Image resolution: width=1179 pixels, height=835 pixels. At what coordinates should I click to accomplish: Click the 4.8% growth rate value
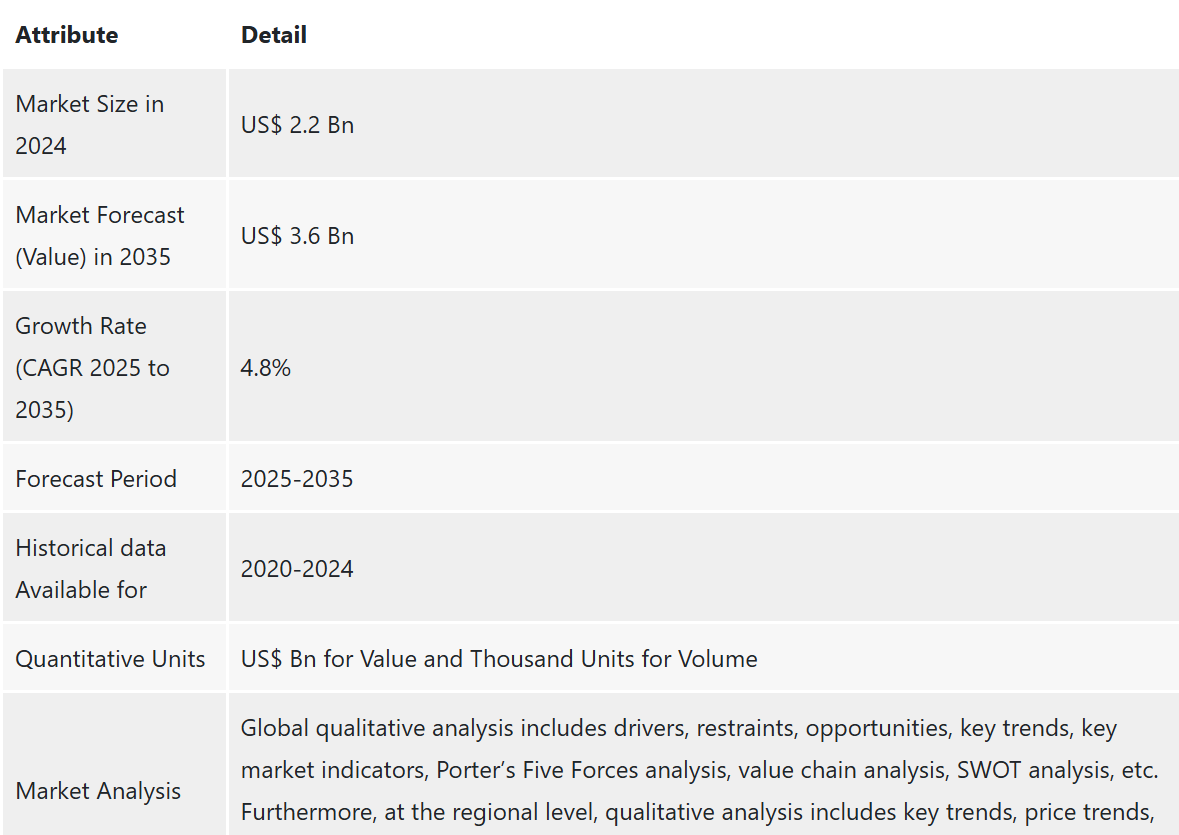(265, 368)
